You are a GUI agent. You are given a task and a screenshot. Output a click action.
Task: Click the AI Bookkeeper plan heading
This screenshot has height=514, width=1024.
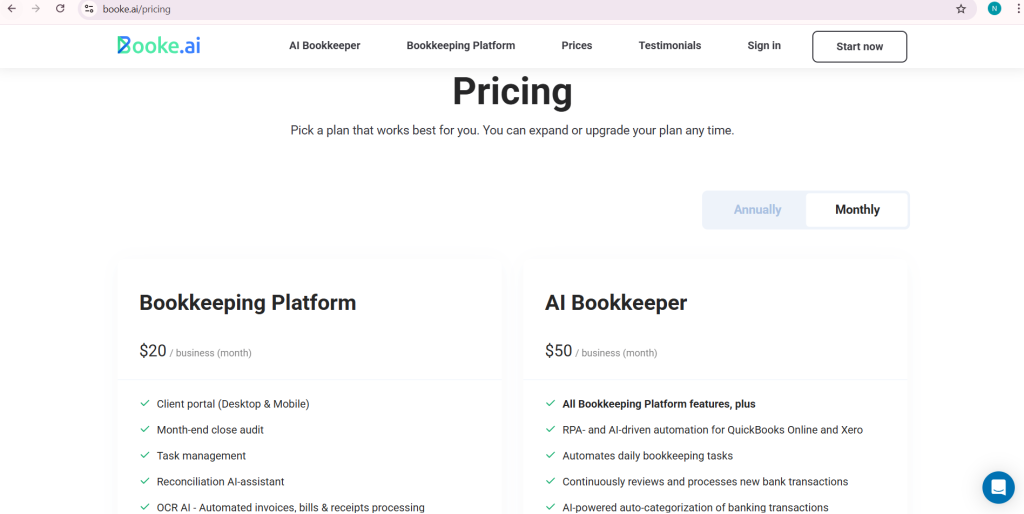coord(615,303)
